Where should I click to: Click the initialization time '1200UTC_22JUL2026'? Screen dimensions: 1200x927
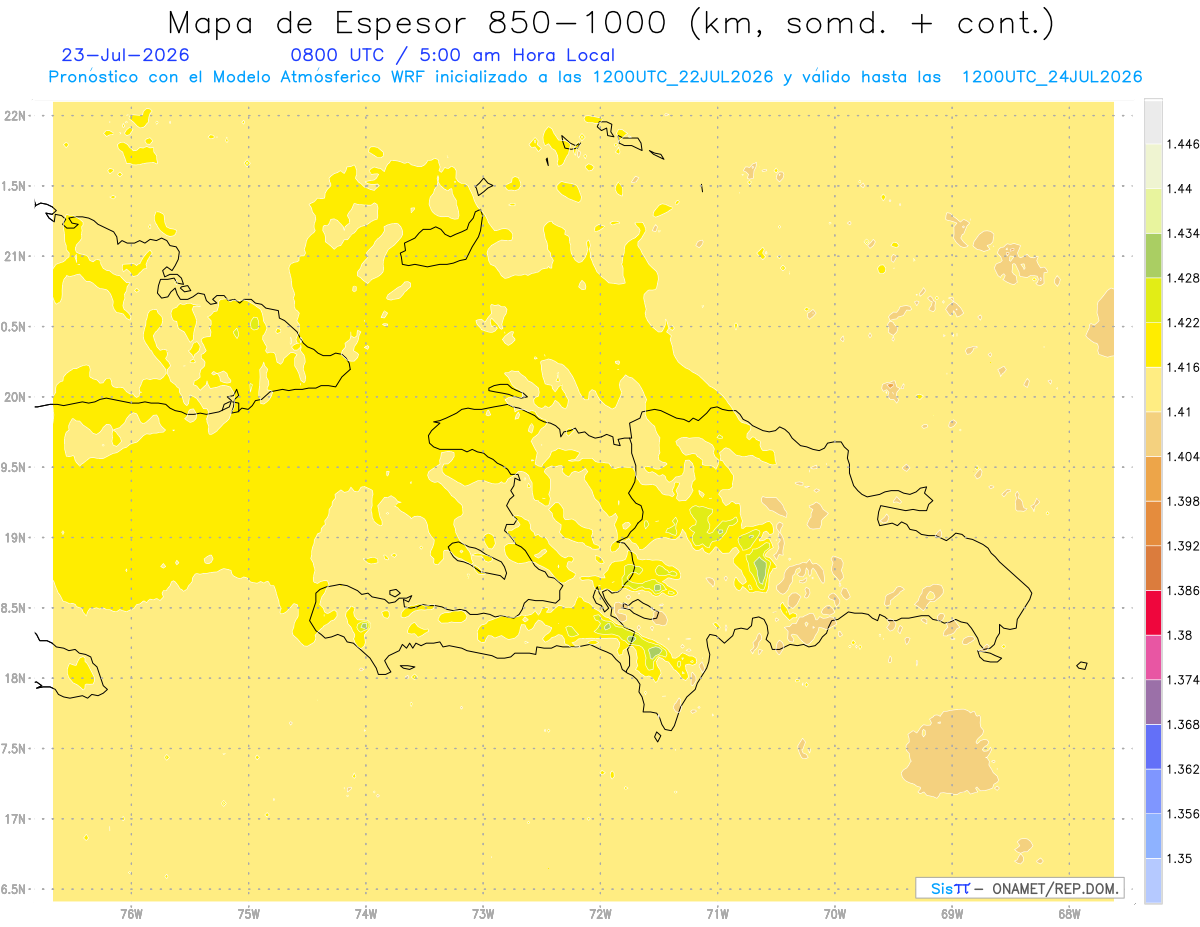[683, 77]
